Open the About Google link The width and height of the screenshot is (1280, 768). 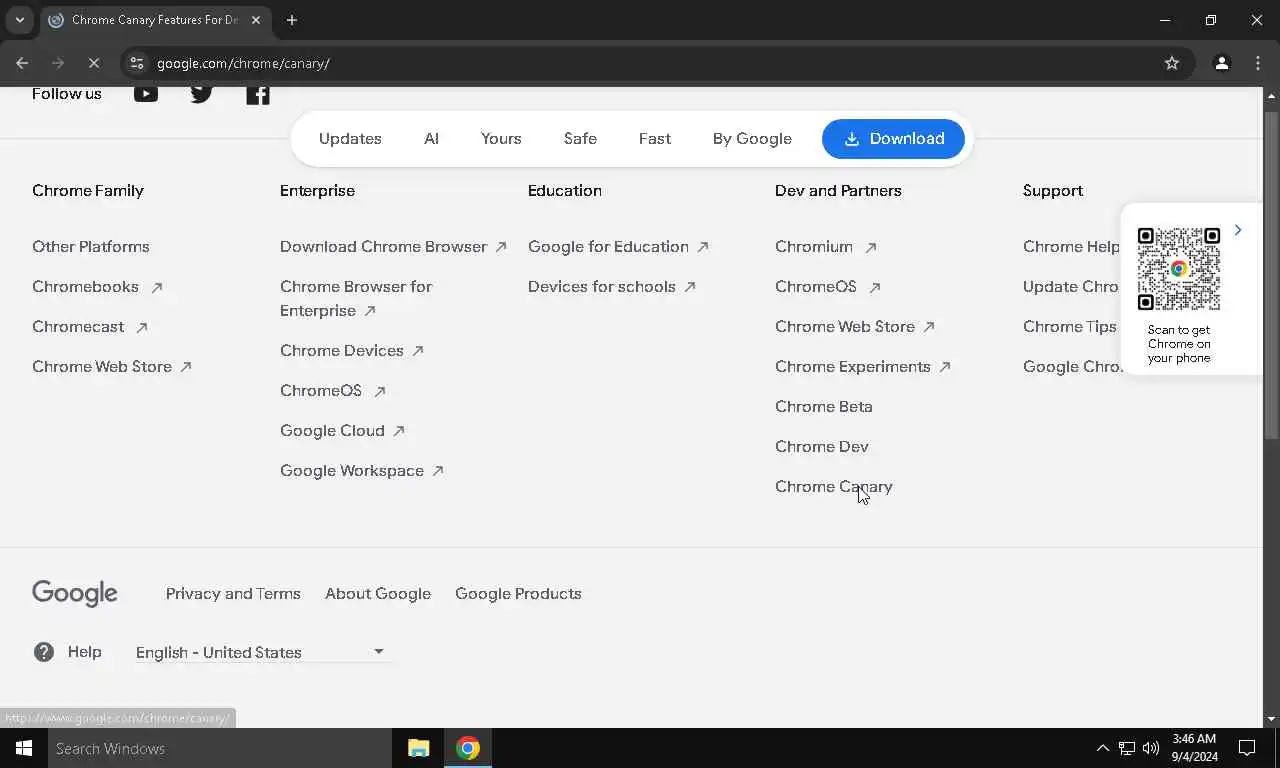(378, 594)
